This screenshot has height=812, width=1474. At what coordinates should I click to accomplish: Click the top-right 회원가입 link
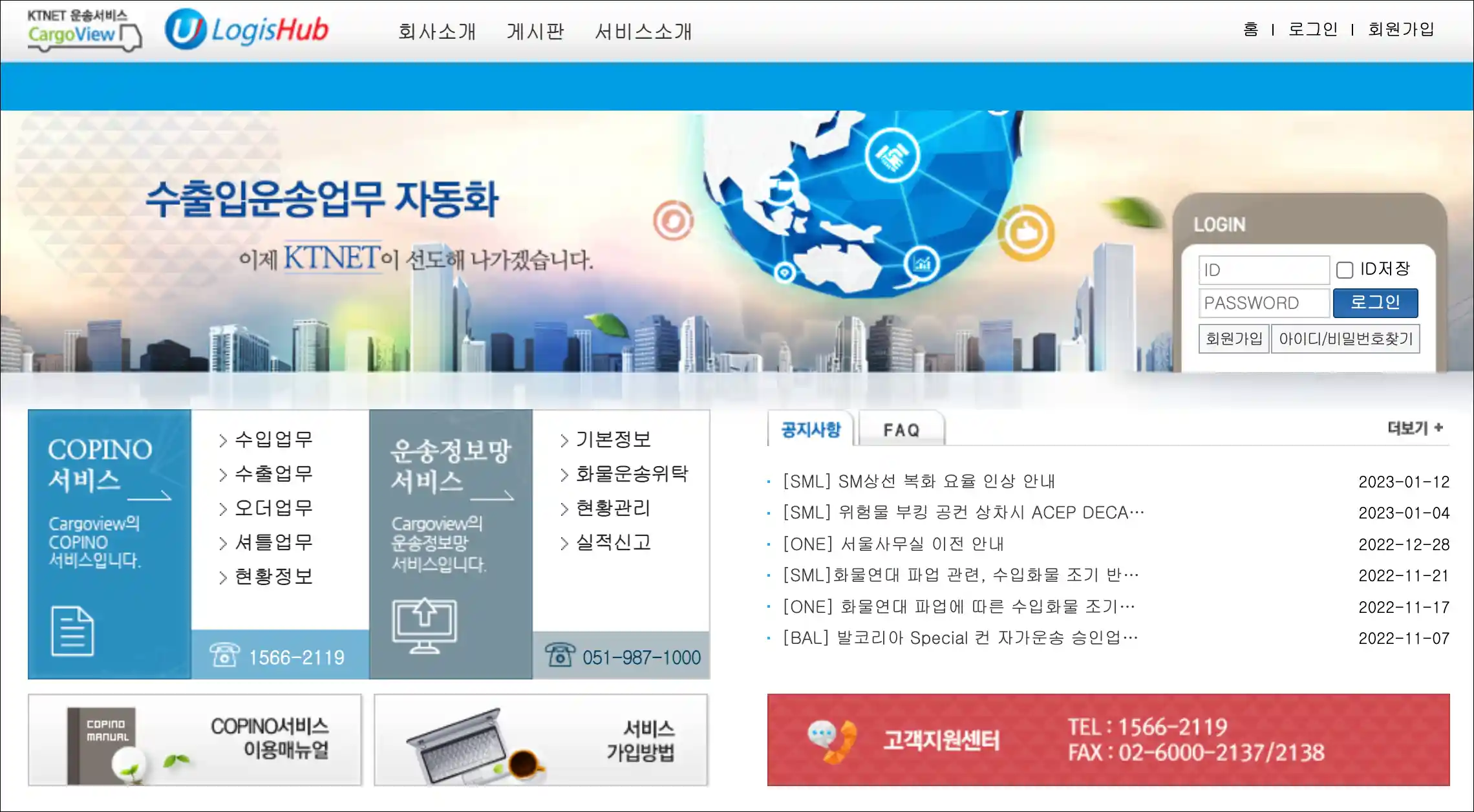1401,29
